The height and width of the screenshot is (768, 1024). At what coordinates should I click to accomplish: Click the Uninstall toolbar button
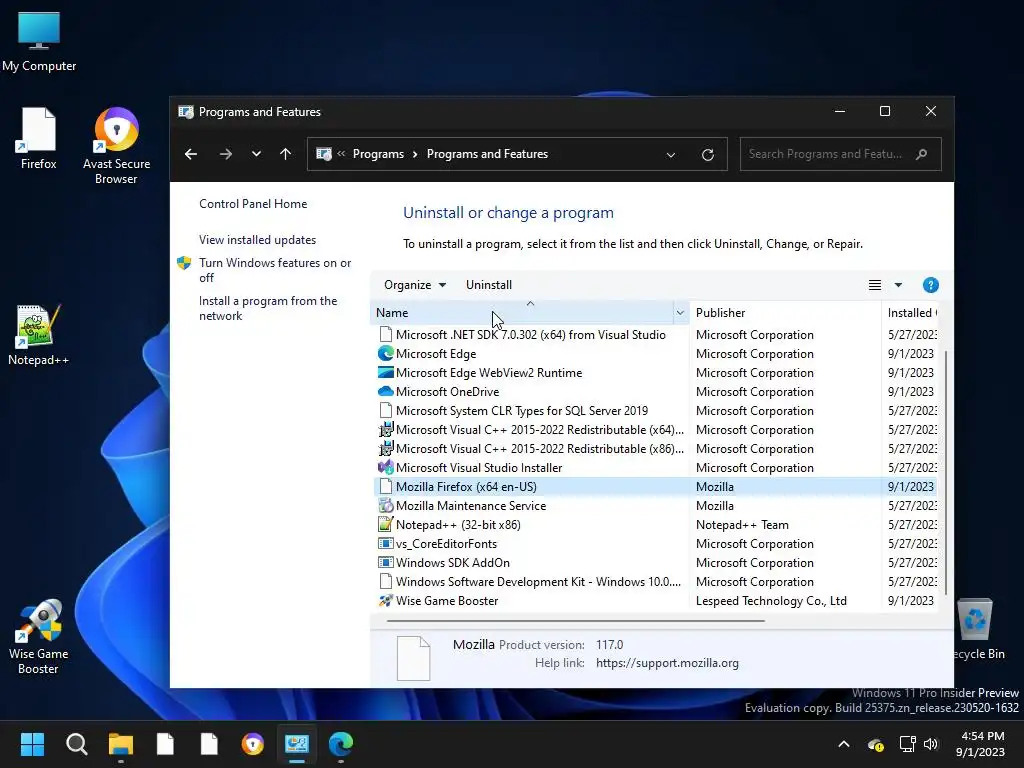pyautogui.click(x=488, y=285)
